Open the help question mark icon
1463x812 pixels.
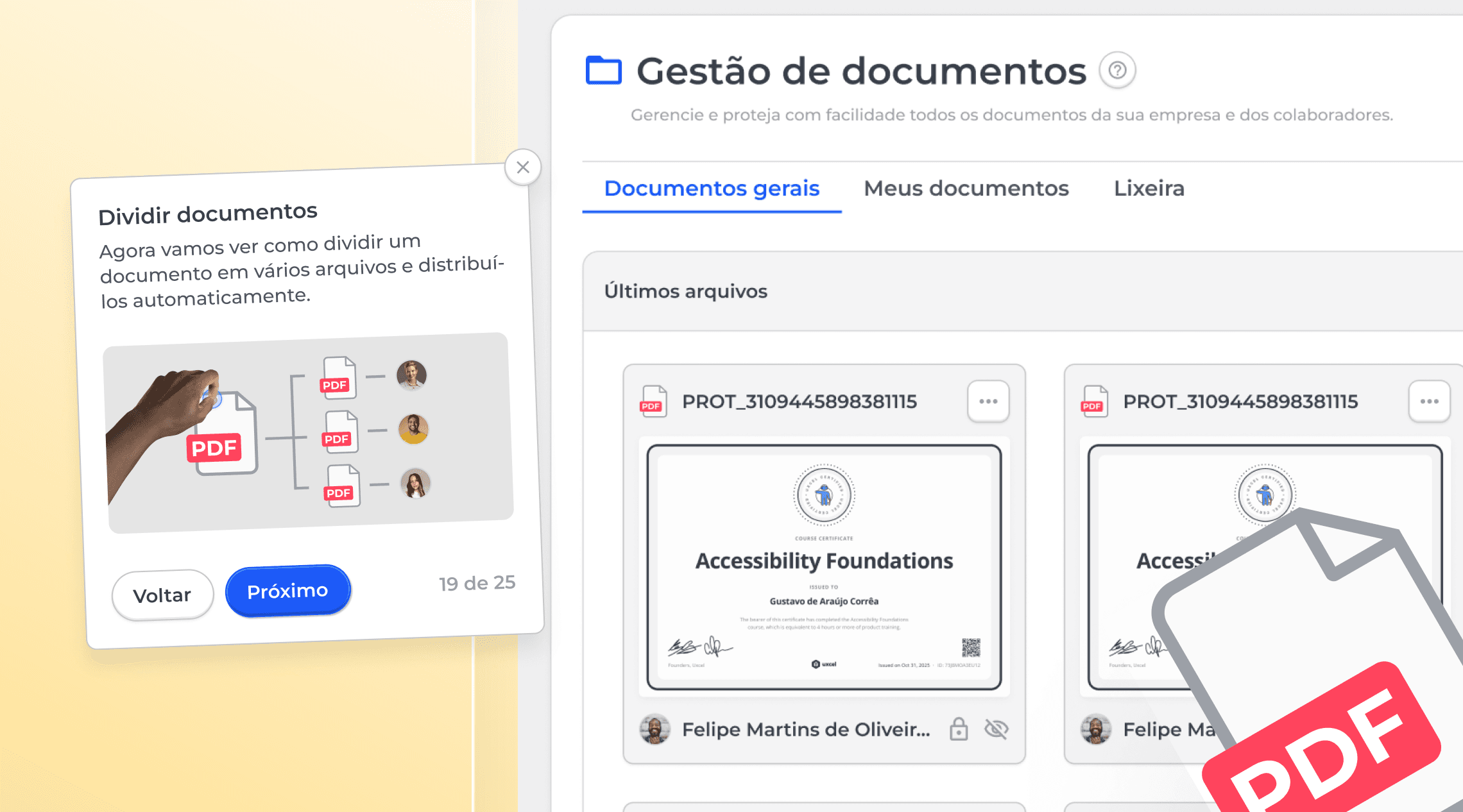1117,70
